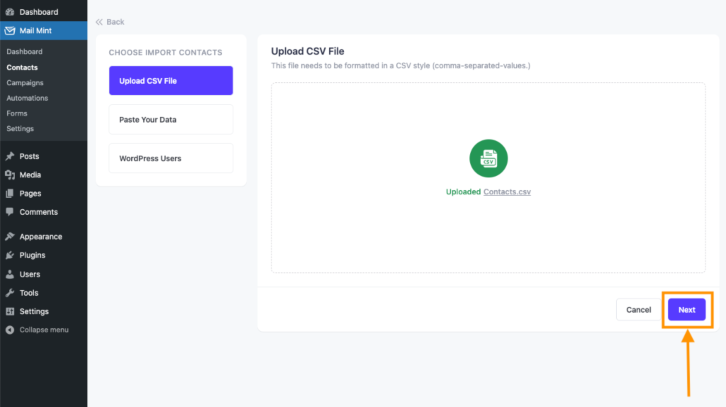Click the Next button
726x407 pixels.
[x=687, y=310]
